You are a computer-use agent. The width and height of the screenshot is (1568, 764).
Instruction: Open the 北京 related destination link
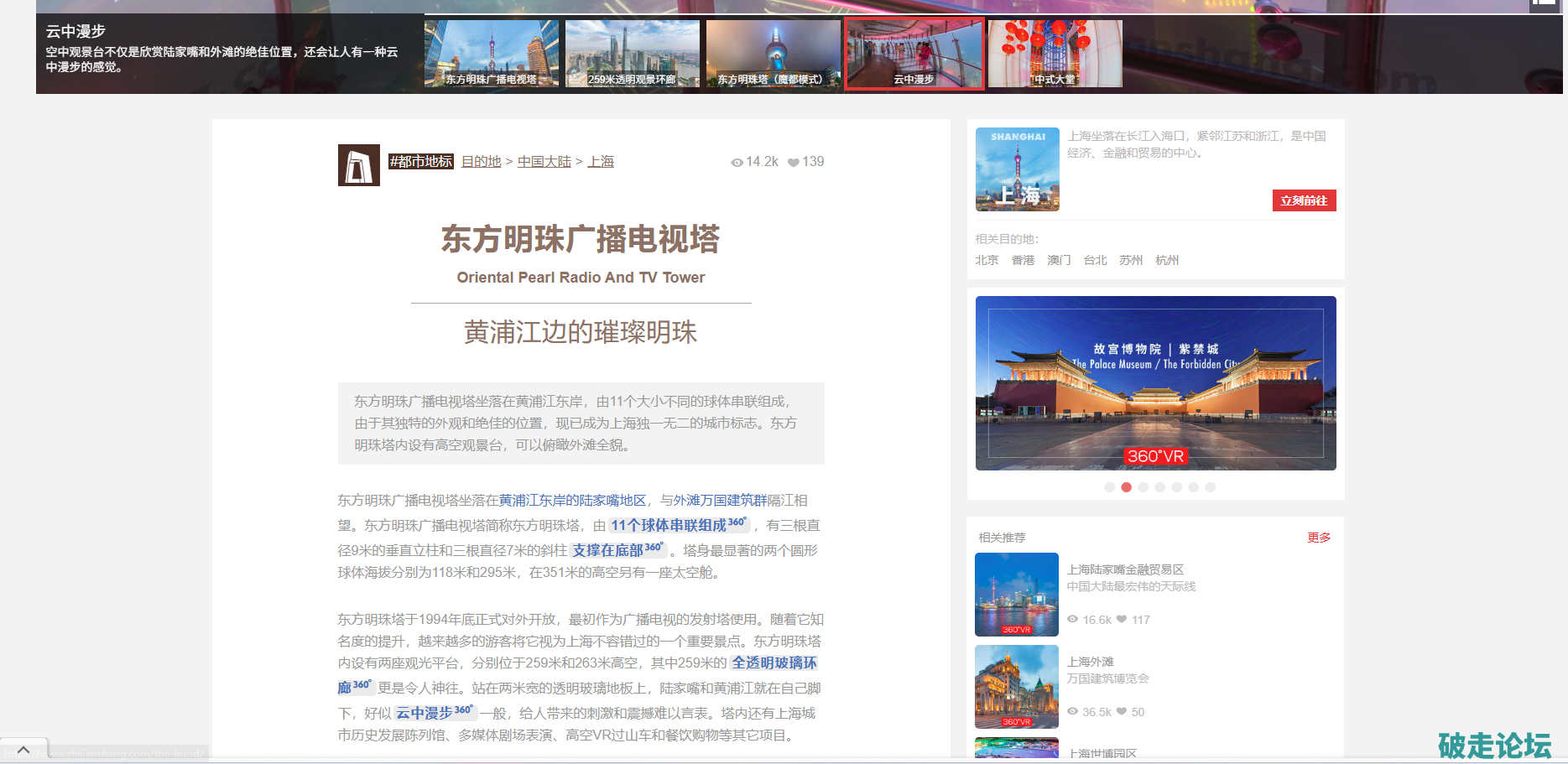(x=987, y=261)
